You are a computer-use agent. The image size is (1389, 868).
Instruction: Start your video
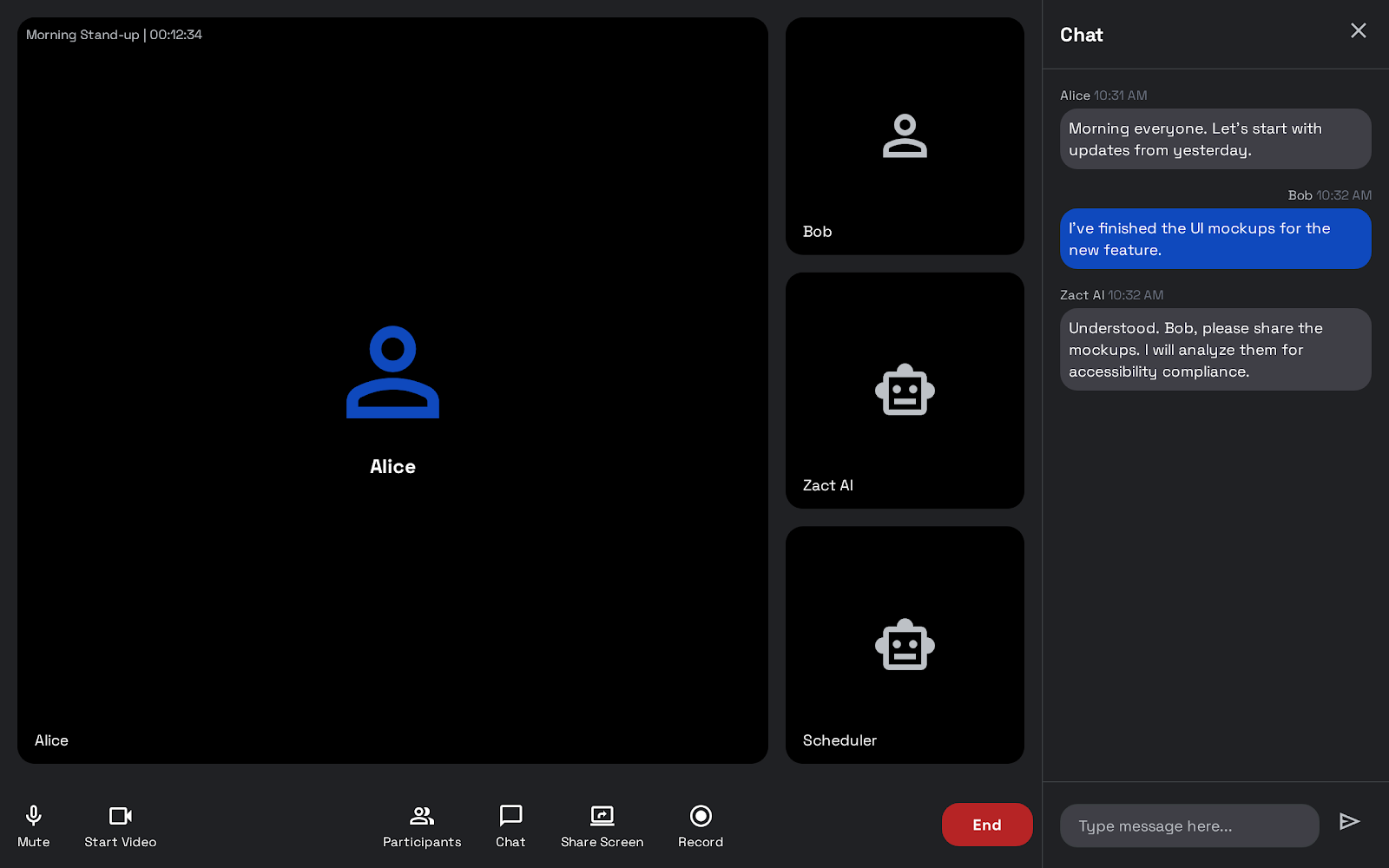pos(120,825)
